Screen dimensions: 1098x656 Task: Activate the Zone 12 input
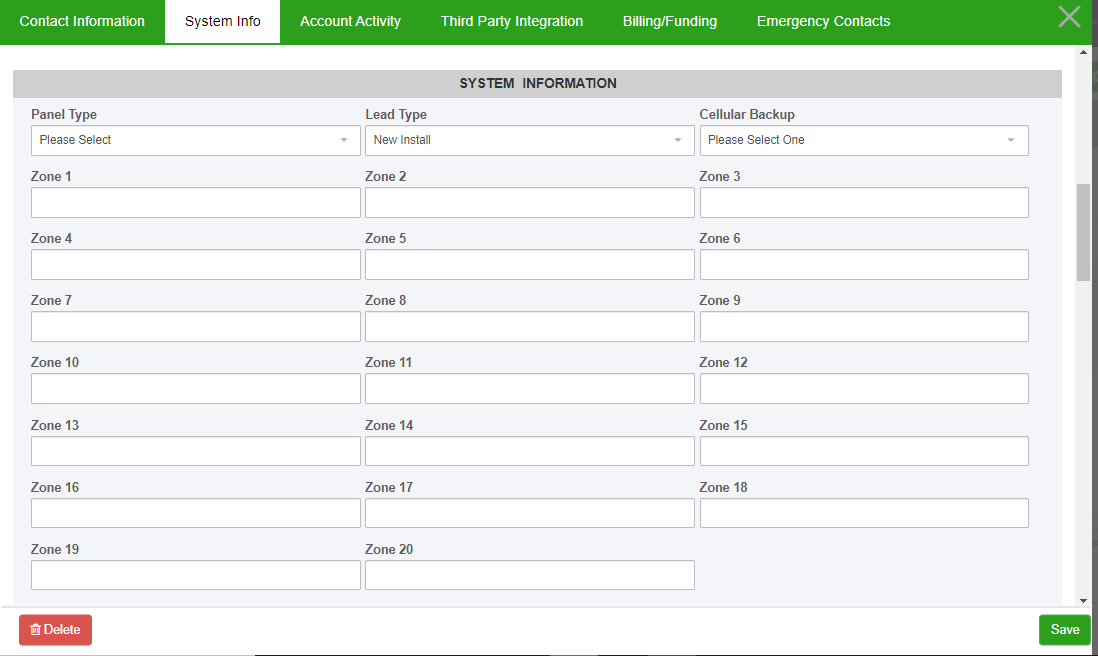[x=864, y=389]
